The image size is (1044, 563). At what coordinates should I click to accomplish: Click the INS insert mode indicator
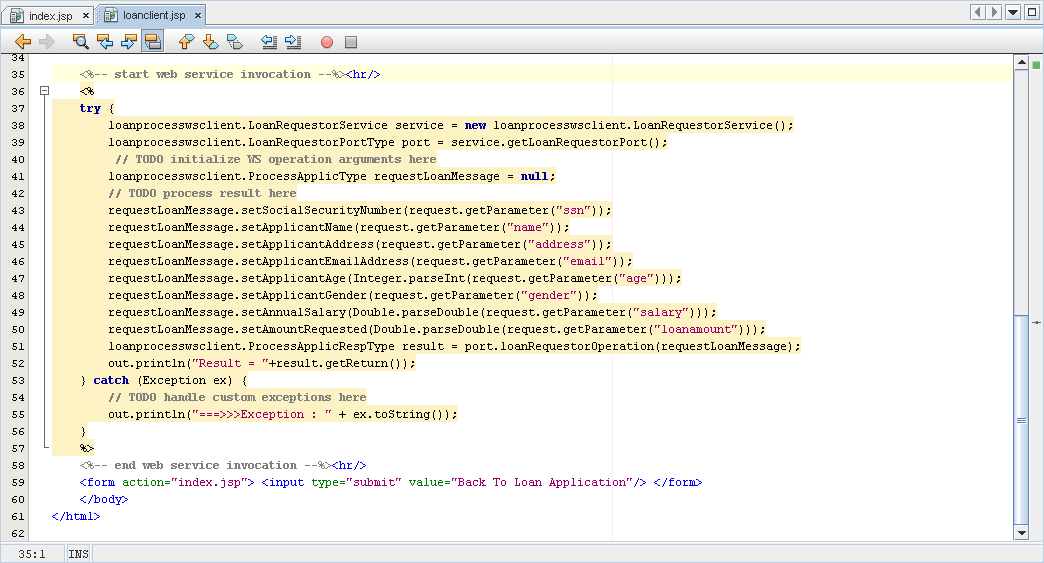tap(79, 554)
